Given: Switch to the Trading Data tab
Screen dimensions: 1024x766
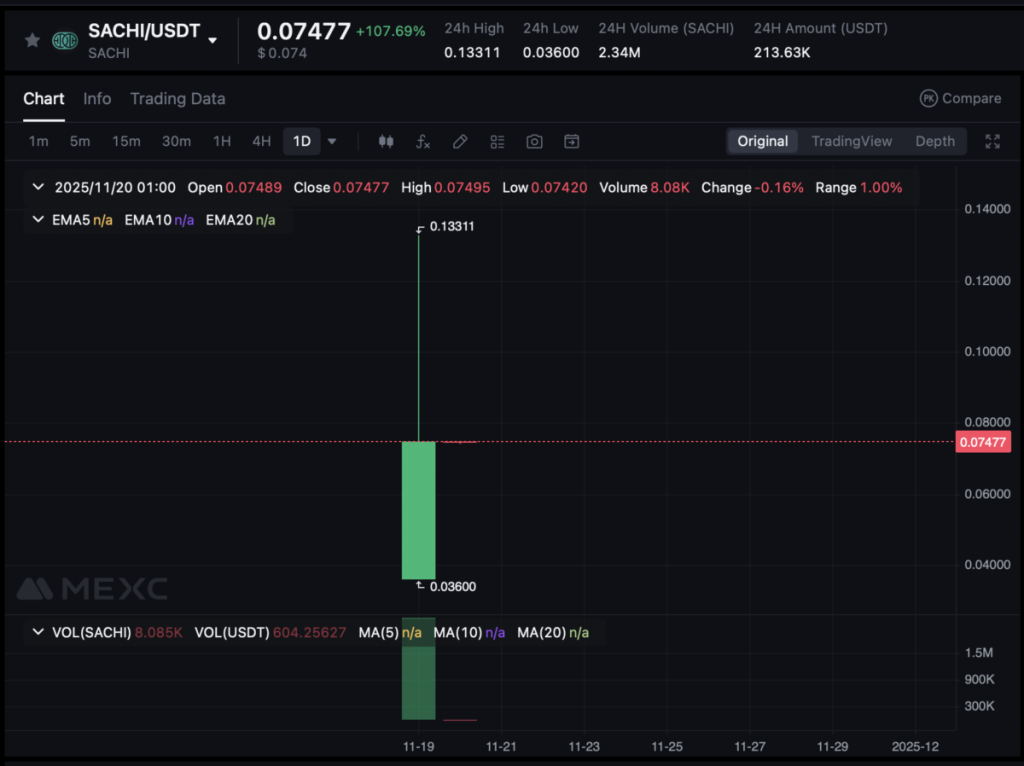Looking at the screenshot, I should click(x=177, y=99).
